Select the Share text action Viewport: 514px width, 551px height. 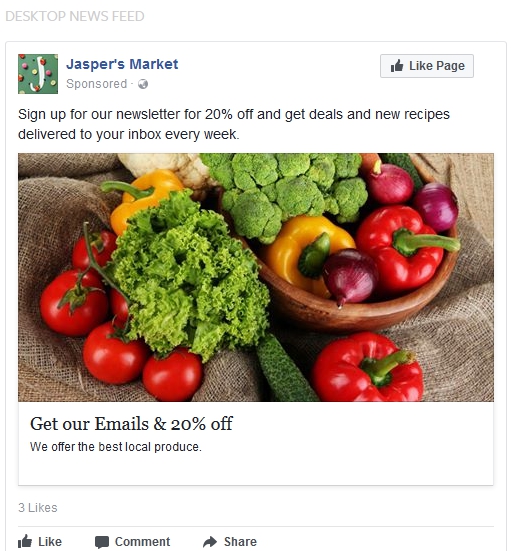[x=240, y=542]
